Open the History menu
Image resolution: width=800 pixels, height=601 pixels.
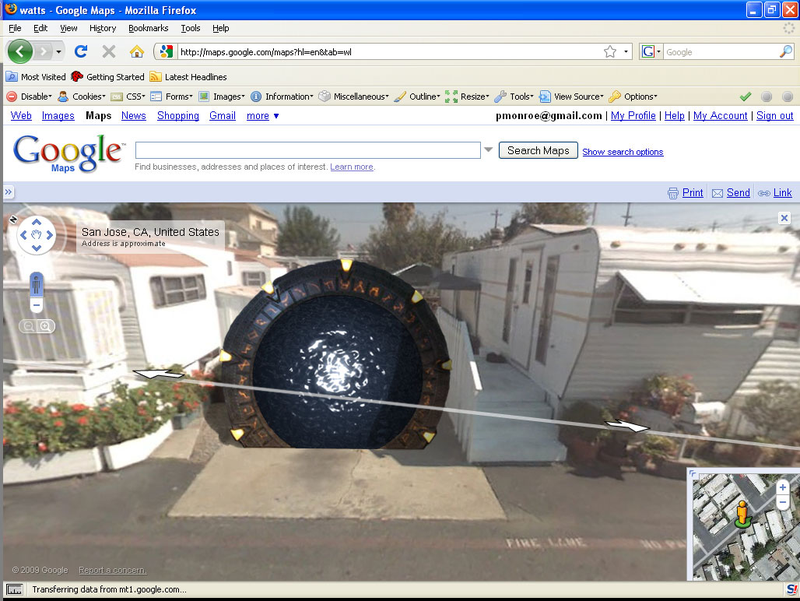pos(103,28)
